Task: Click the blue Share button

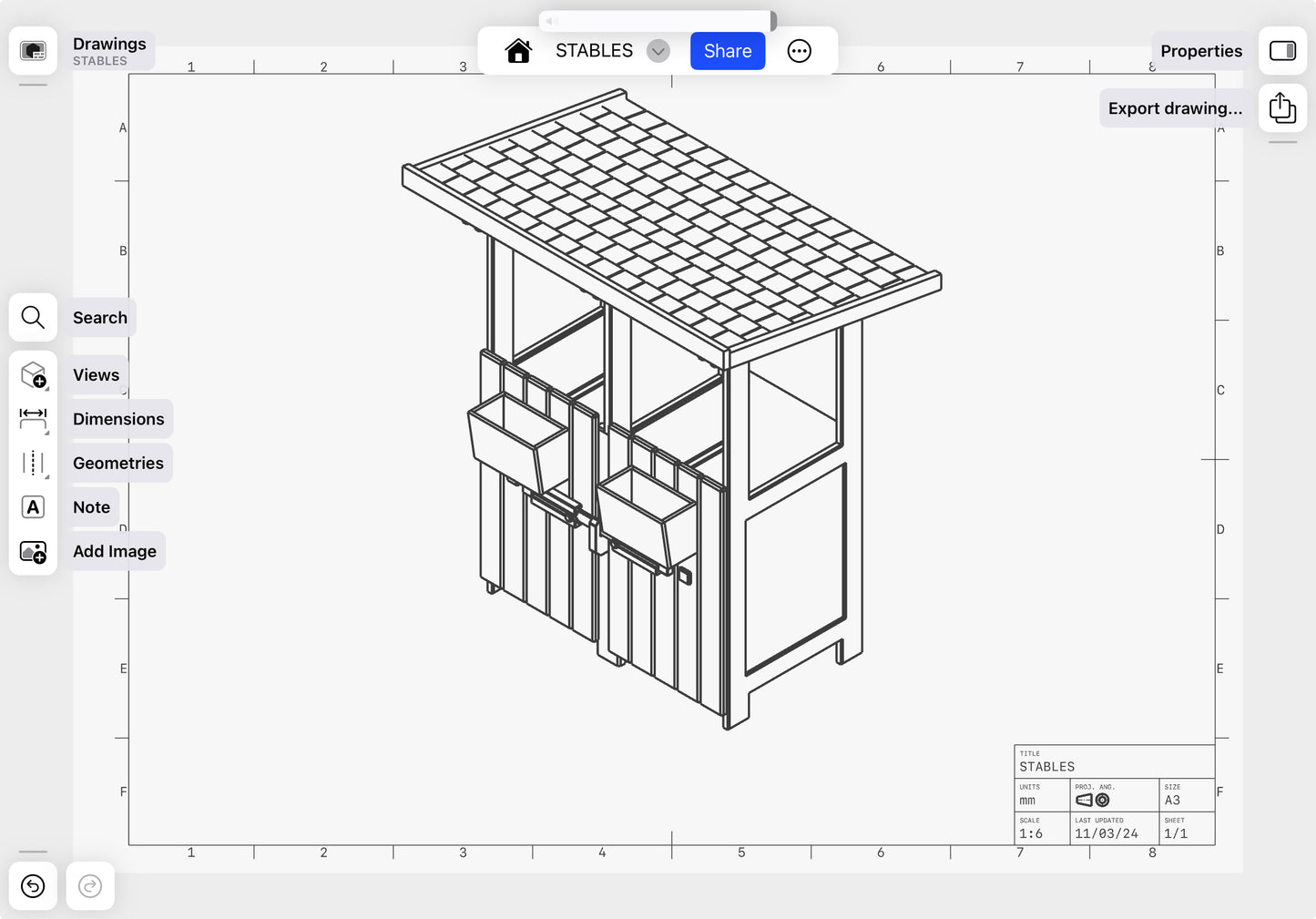Action: pos(727,51)
